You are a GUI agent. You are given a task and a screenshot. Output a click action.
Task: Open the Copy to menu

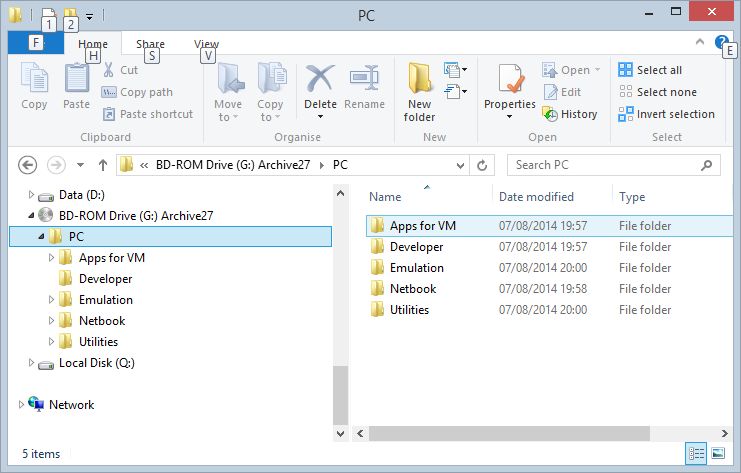[x=270, y=92]
